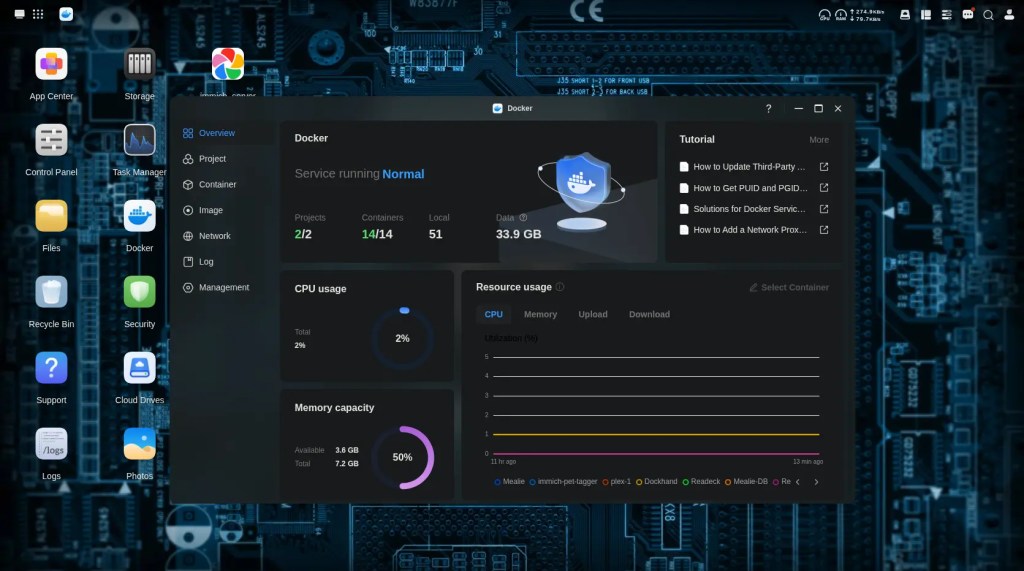The width and height of the screenshot is (1024, 571).
Task: Open the Security app
Action: point(139,292)
